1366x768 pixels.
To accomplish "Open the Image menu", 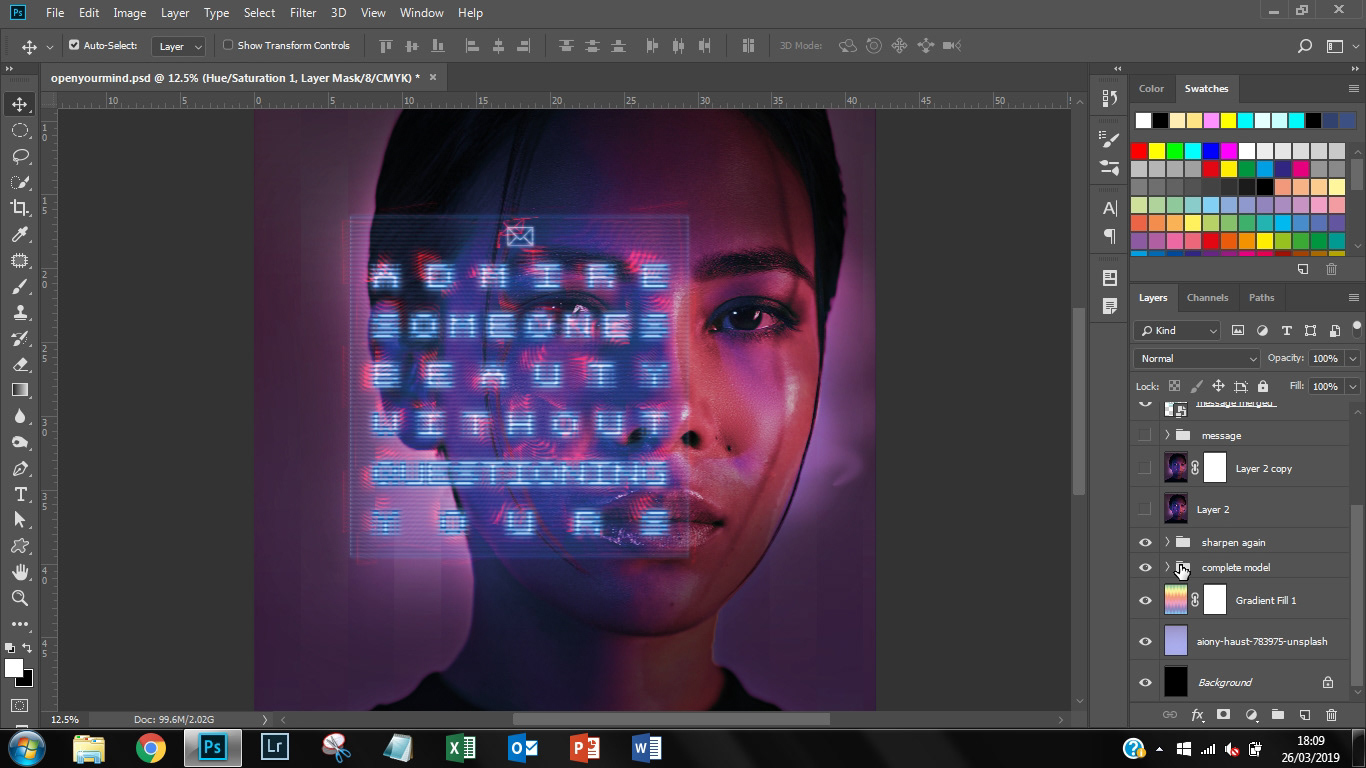I will (x=129, y=13).
